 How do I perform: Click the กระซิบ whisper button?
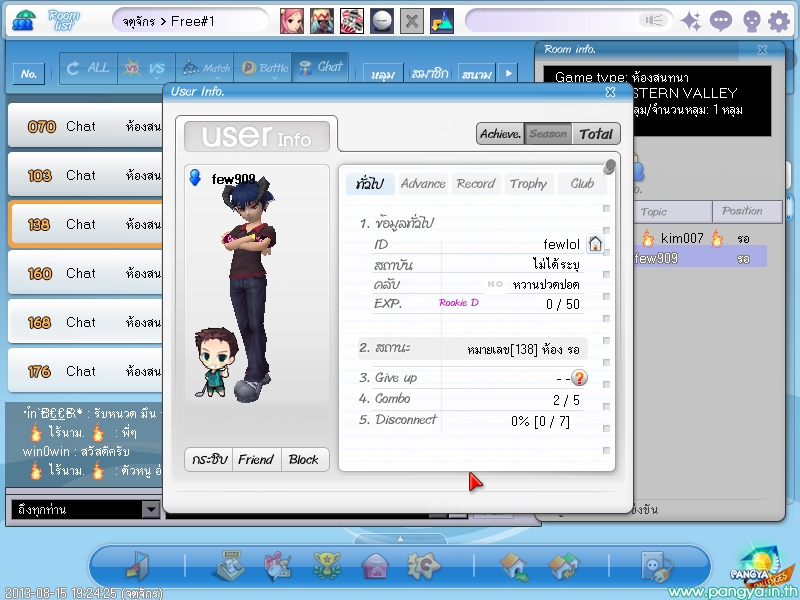[x=209, y=460]
